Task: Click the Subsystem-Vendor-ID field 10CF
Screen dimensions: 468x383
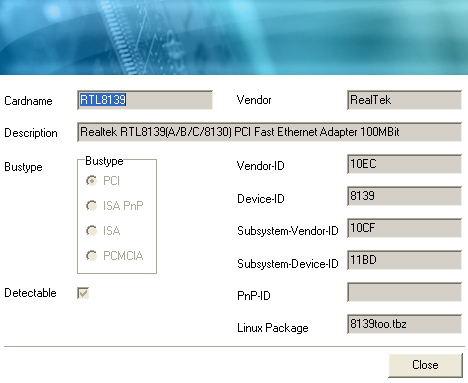Action: 404,228
